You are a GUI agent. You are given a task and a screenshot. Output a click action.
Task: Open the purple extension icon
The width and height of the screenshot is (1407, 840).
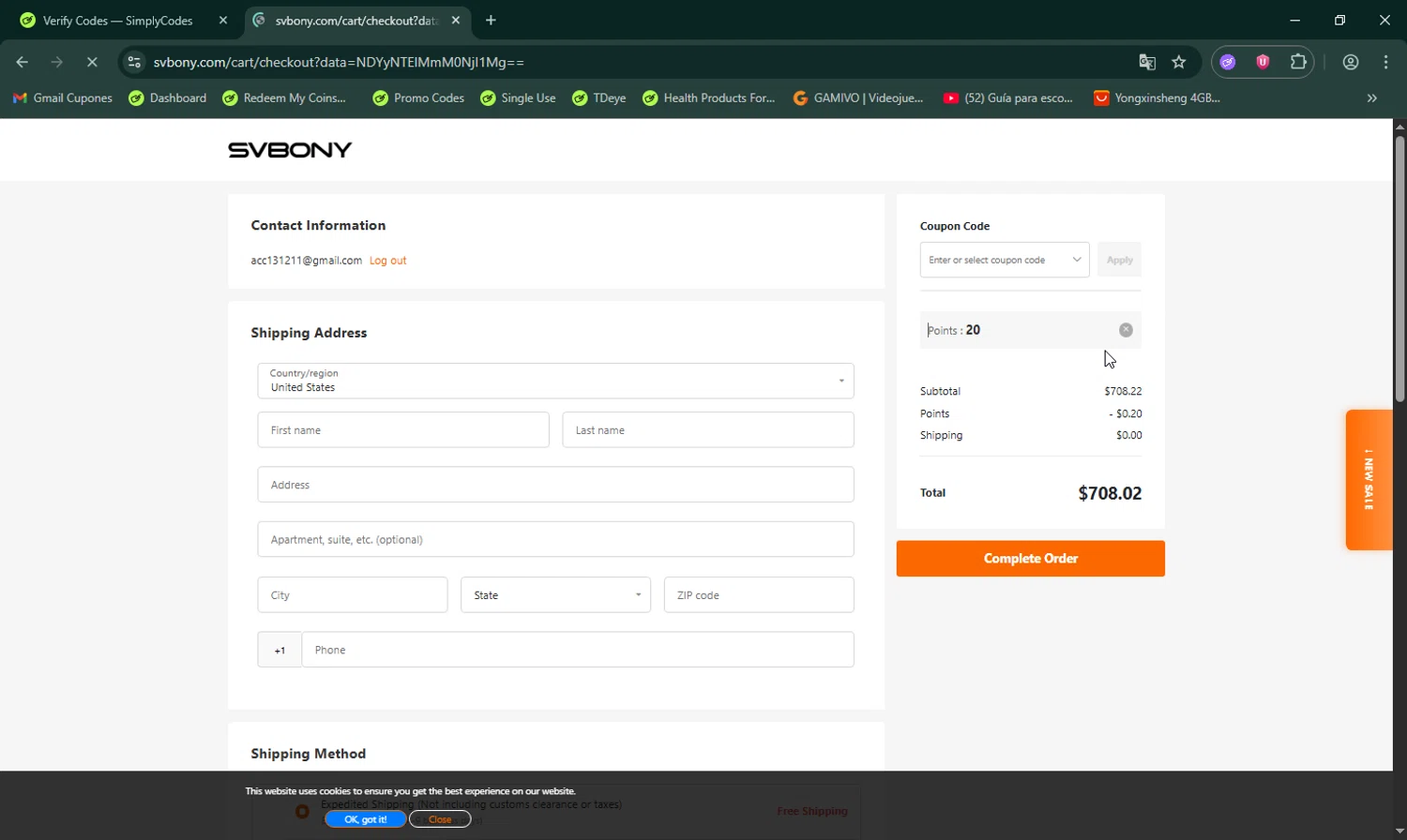coord(1228,62)
